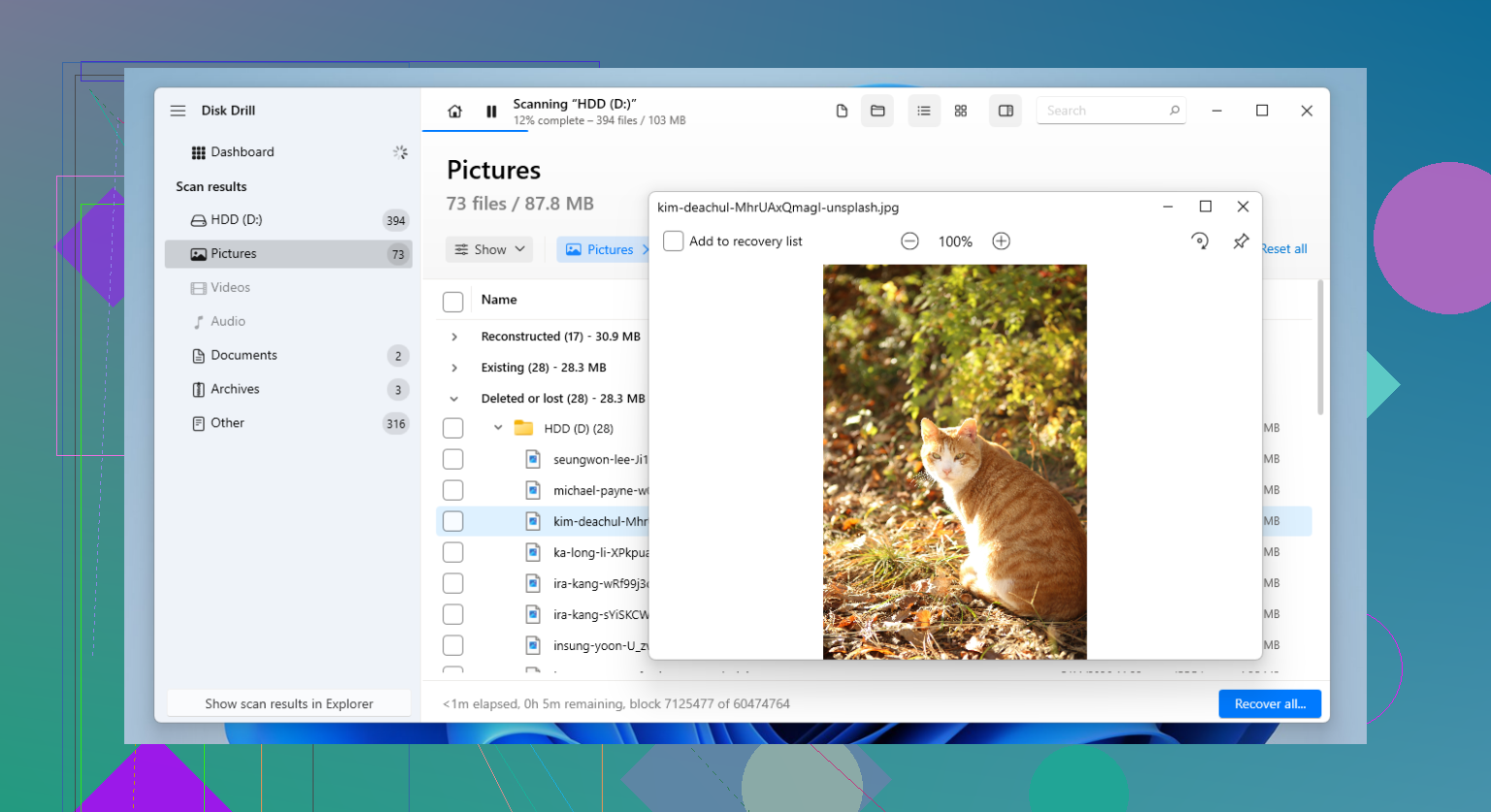Select the grid thumbnails view icon
Screen dimensions: 1491x812
tap(961, 111)
